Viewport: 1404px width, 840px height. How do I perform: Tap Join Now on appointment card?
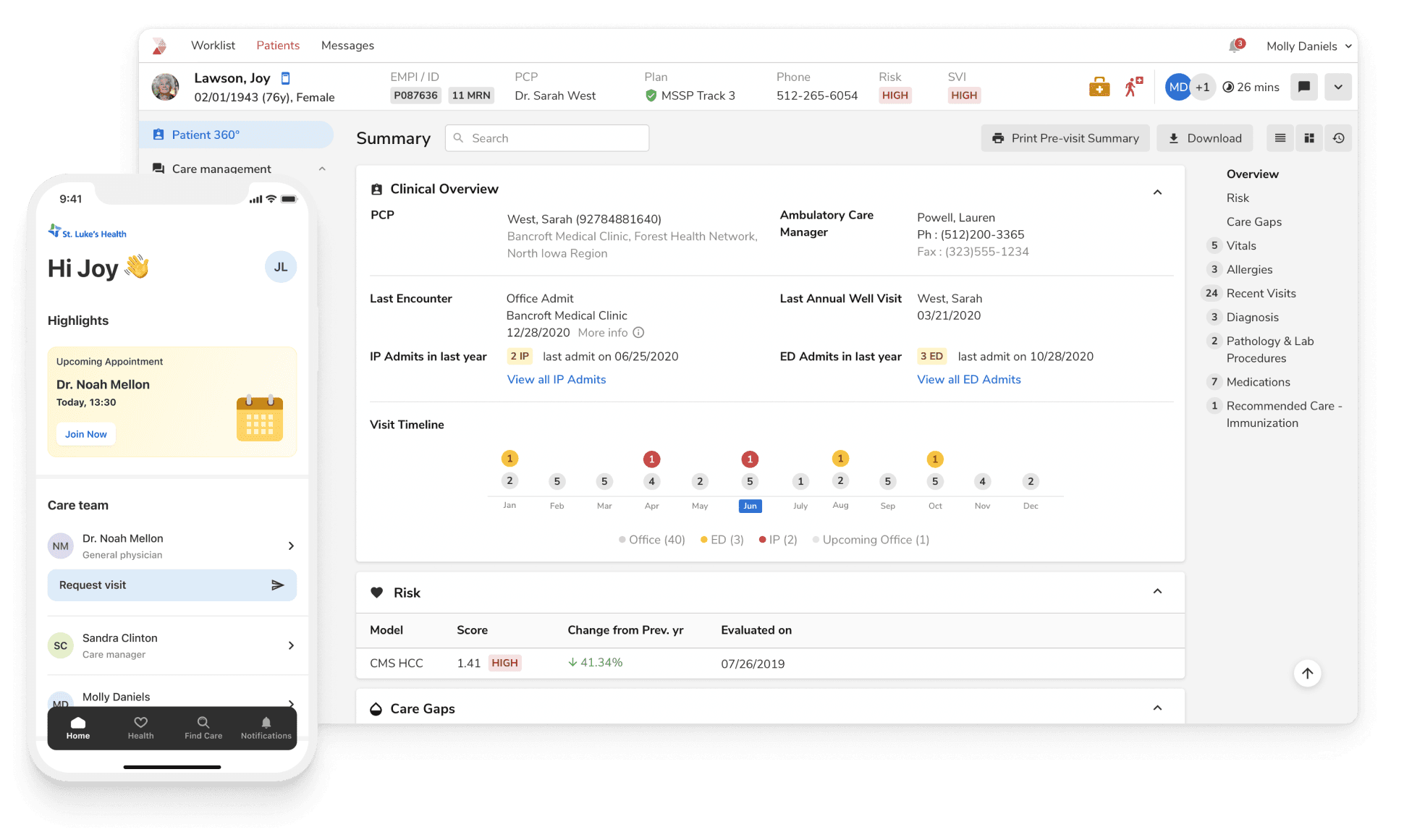pos(85,434)
